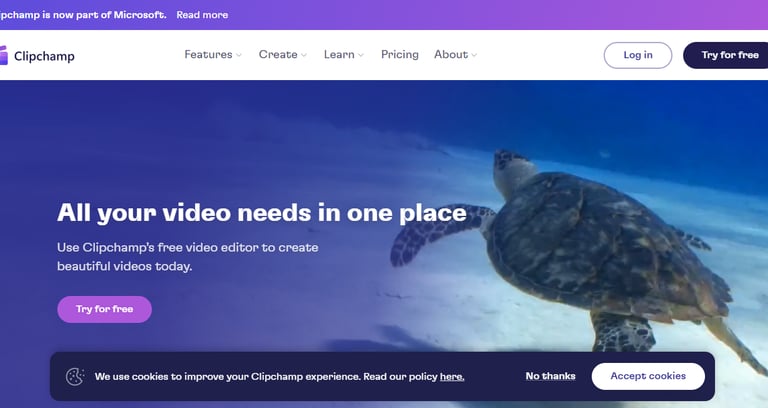
Task: Click the Clipchamp logo icon
Action: [x=3, y=55]
